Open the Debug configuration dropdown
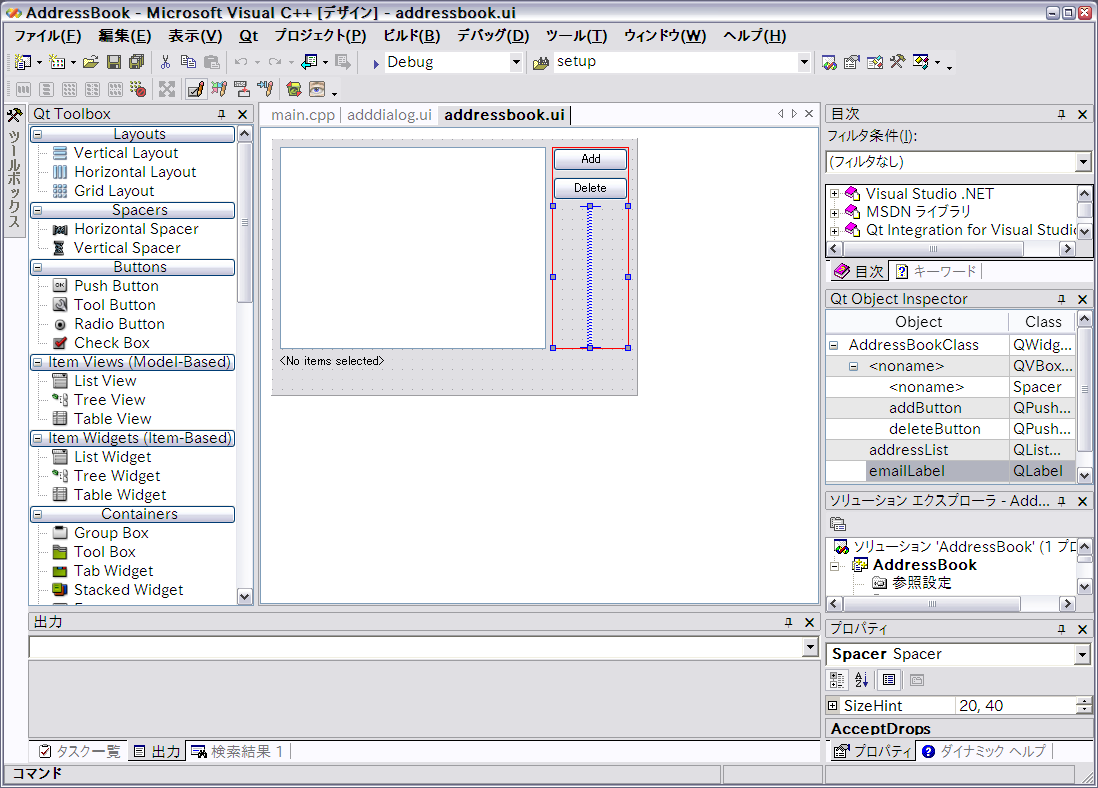This screenshot has height=788, width=1098. coord(516,62)
